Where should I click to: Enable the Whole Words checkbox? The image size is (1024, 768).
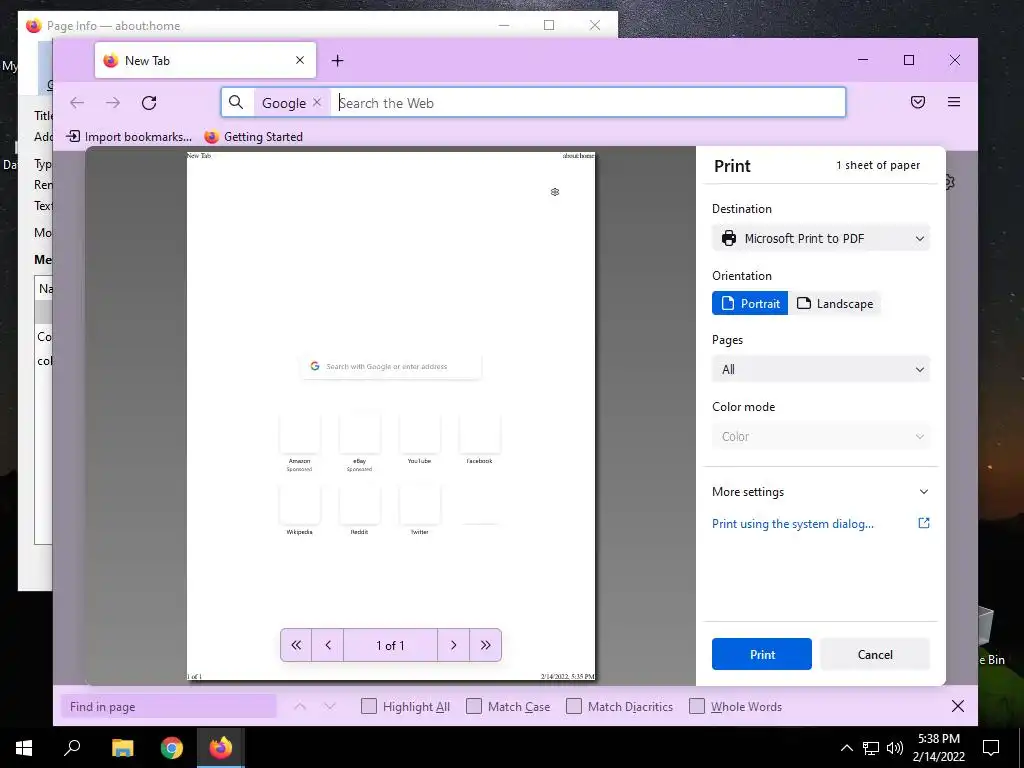click(x=697, y=707)
